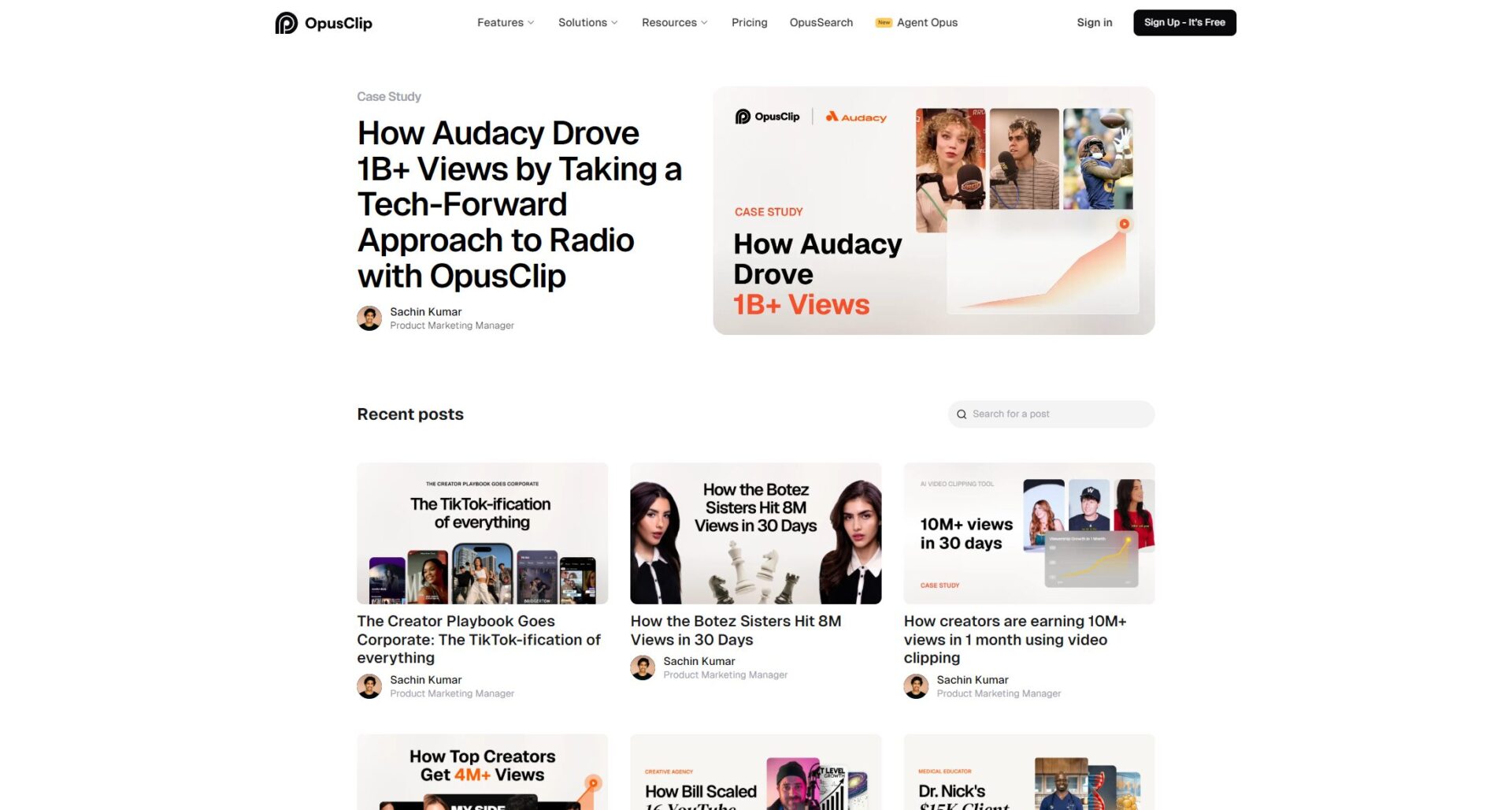This screenshot has height=810, width=1512.
Task: Open the Audacy 1B+ Views headline article
Action: pyautogui.click(x=520, y=204)
